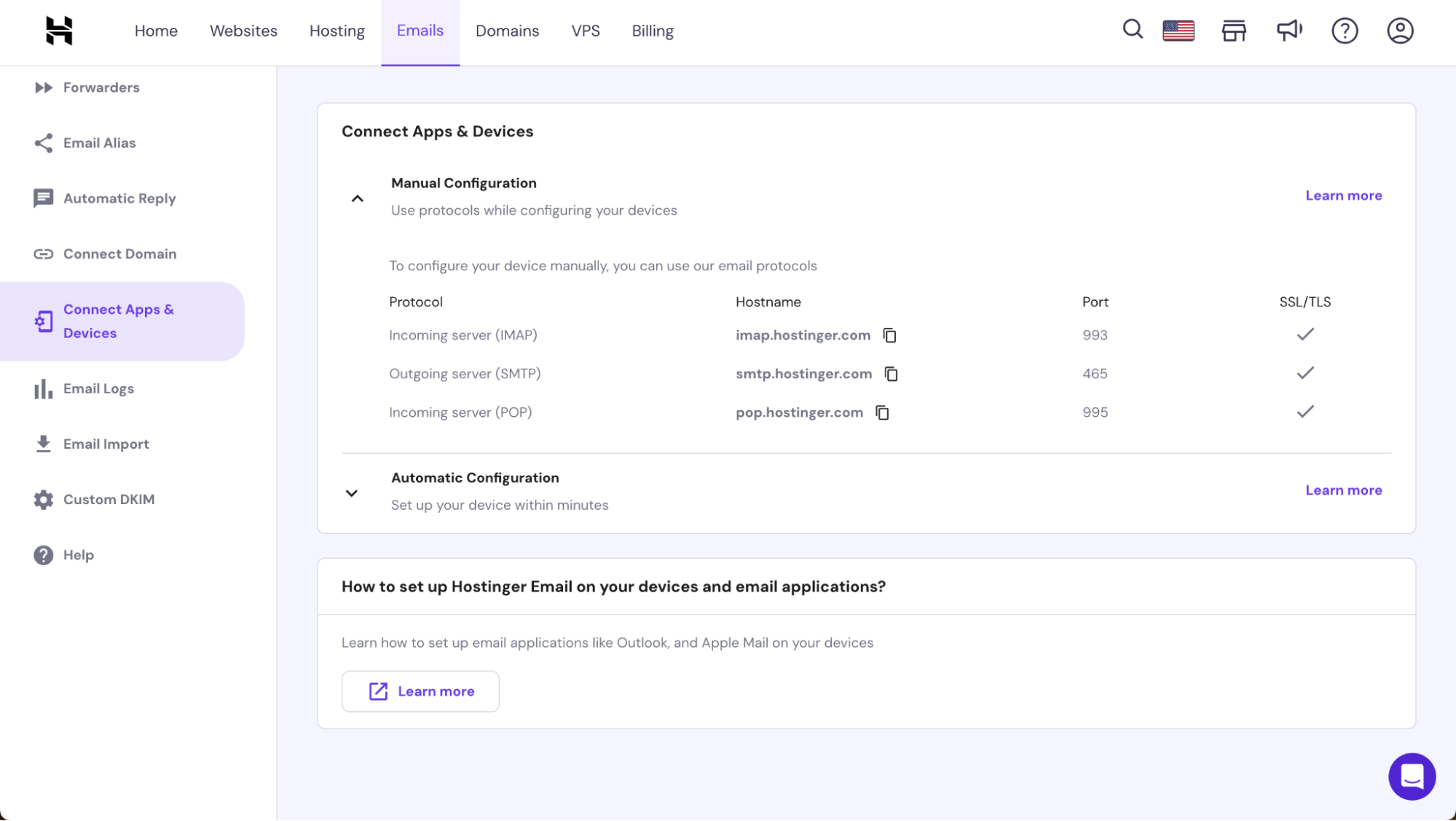This screenshot has height=821, width=1456.
Task: Open help using the question mark icon
Action: coord(1345,30)
